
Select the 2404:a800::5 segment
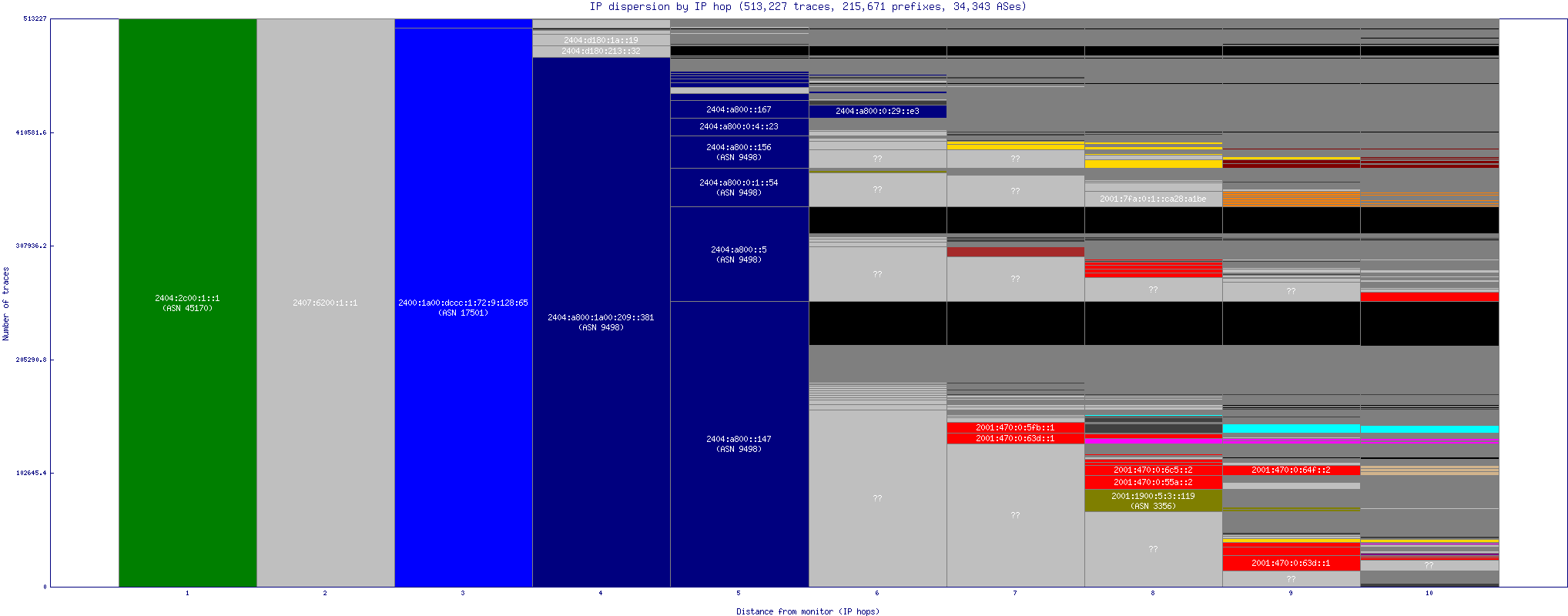tap(739, 254)
